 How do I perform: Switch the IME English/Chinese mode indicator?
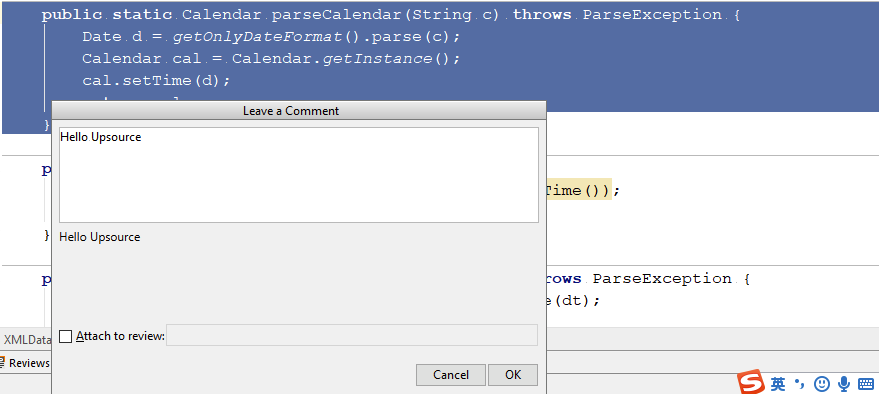point(778,384)
